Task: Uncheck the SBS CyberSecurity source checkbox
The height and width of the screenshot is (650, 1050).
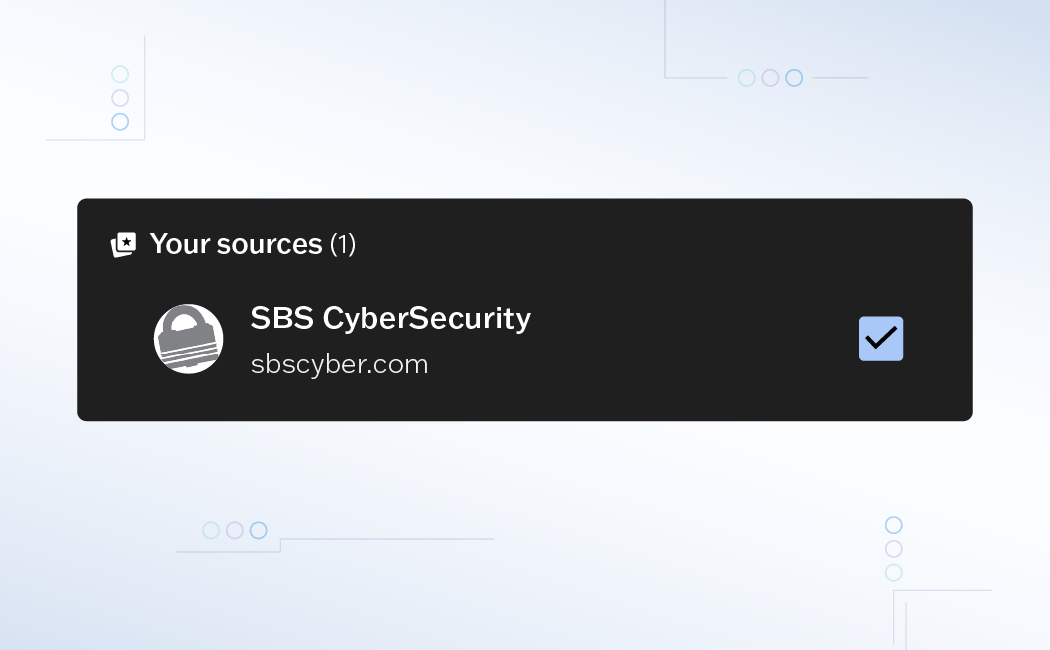Action: point(881,339)
